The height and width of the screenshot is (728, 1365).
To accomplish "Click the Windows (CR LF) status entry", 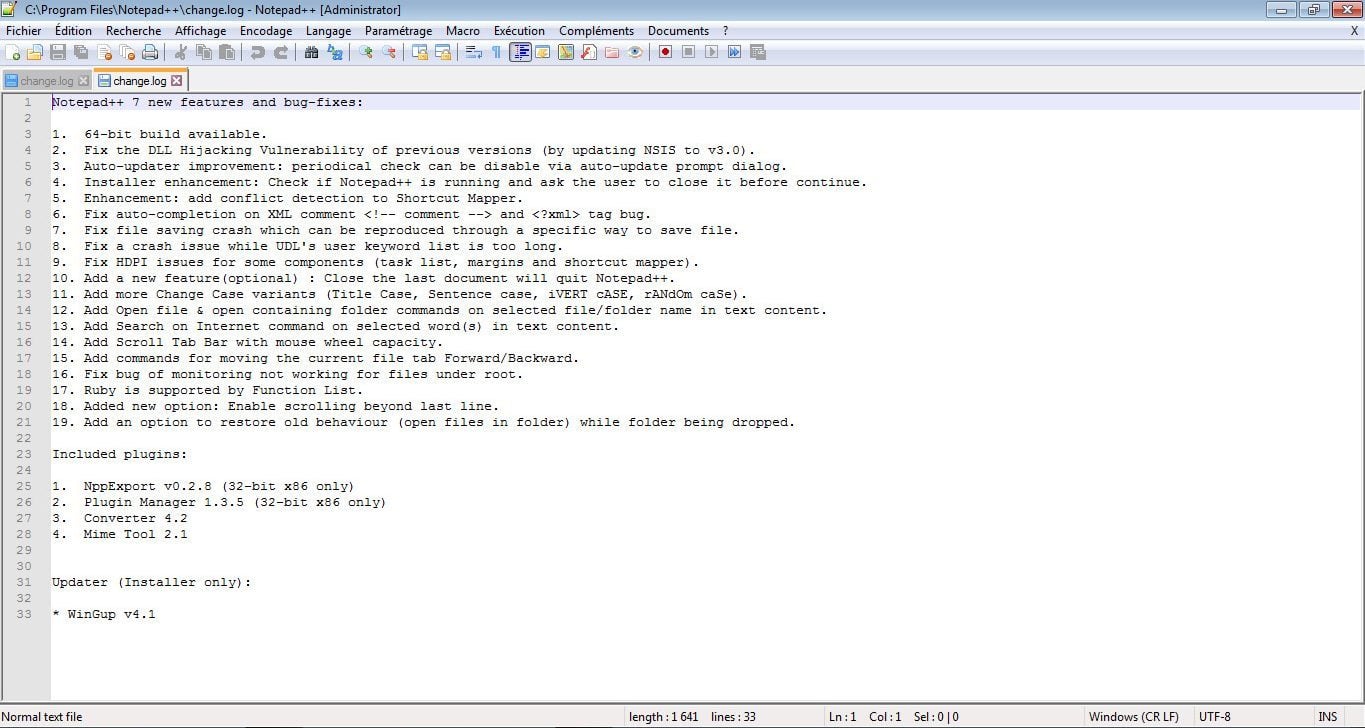I will (1134, 717).
